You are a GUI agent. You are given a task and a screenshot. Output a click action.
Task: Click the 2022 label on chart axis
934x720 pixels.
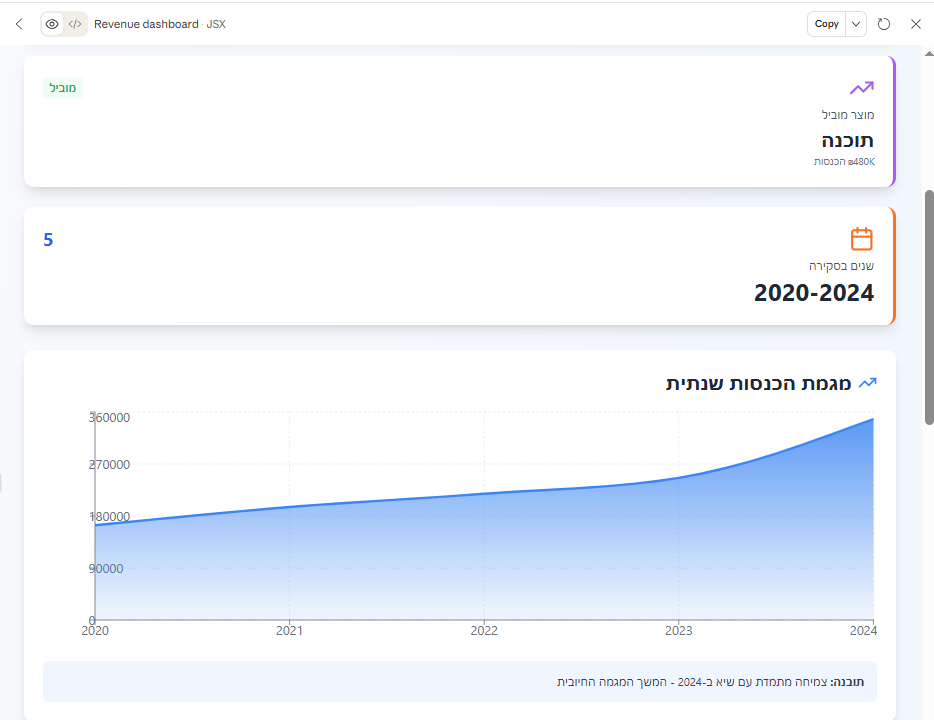point(484,631)
